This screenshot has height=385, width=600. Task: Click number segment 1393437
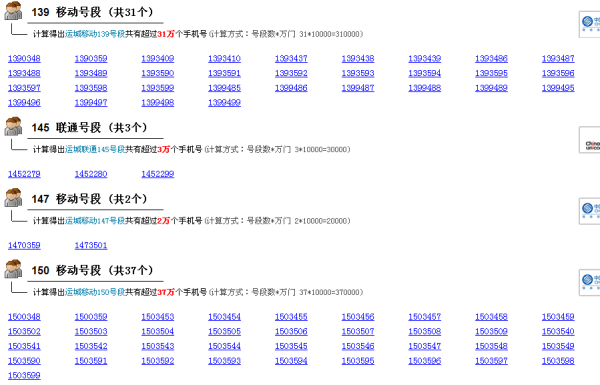pos(291,59)
